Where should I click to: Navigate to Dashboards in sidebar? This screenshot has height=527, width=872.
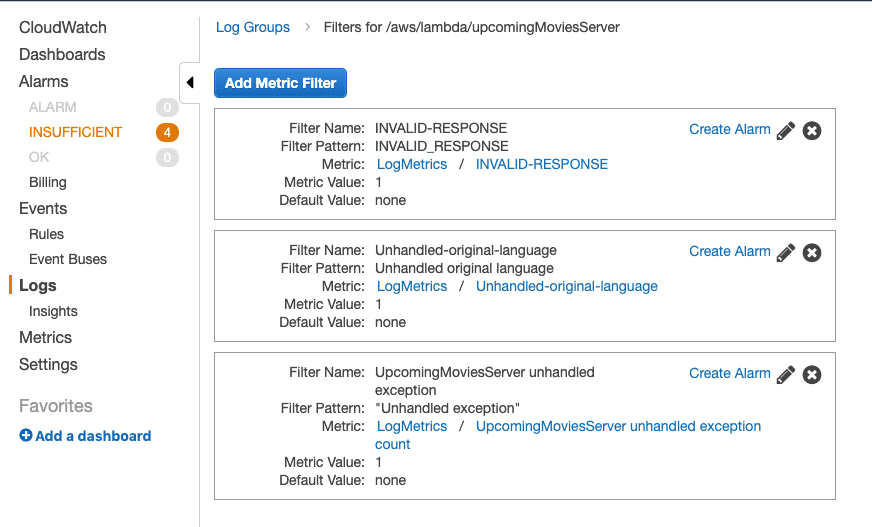coord(62,54)
